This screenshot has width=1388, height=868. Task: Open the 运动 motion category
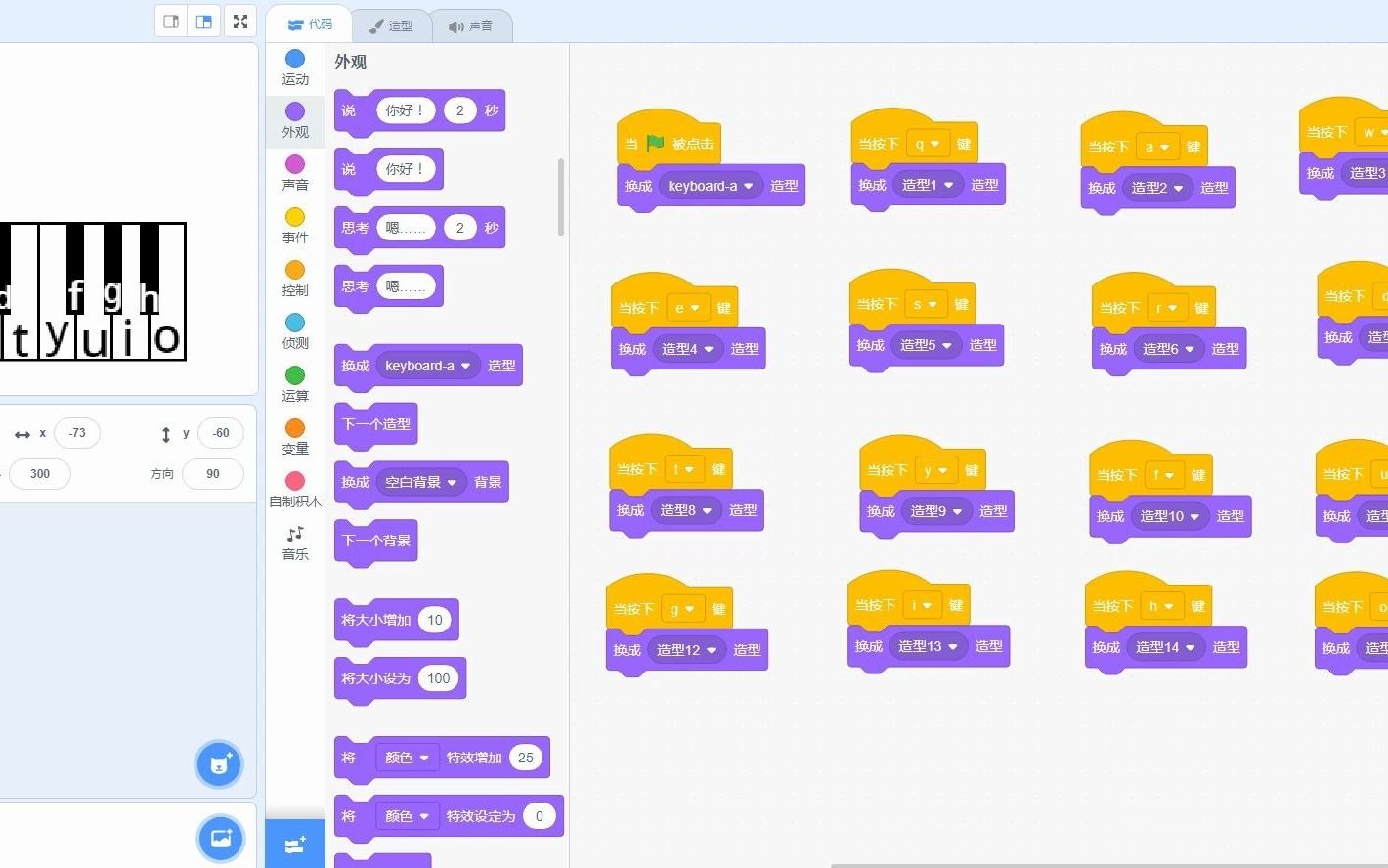tap(295, 68)
